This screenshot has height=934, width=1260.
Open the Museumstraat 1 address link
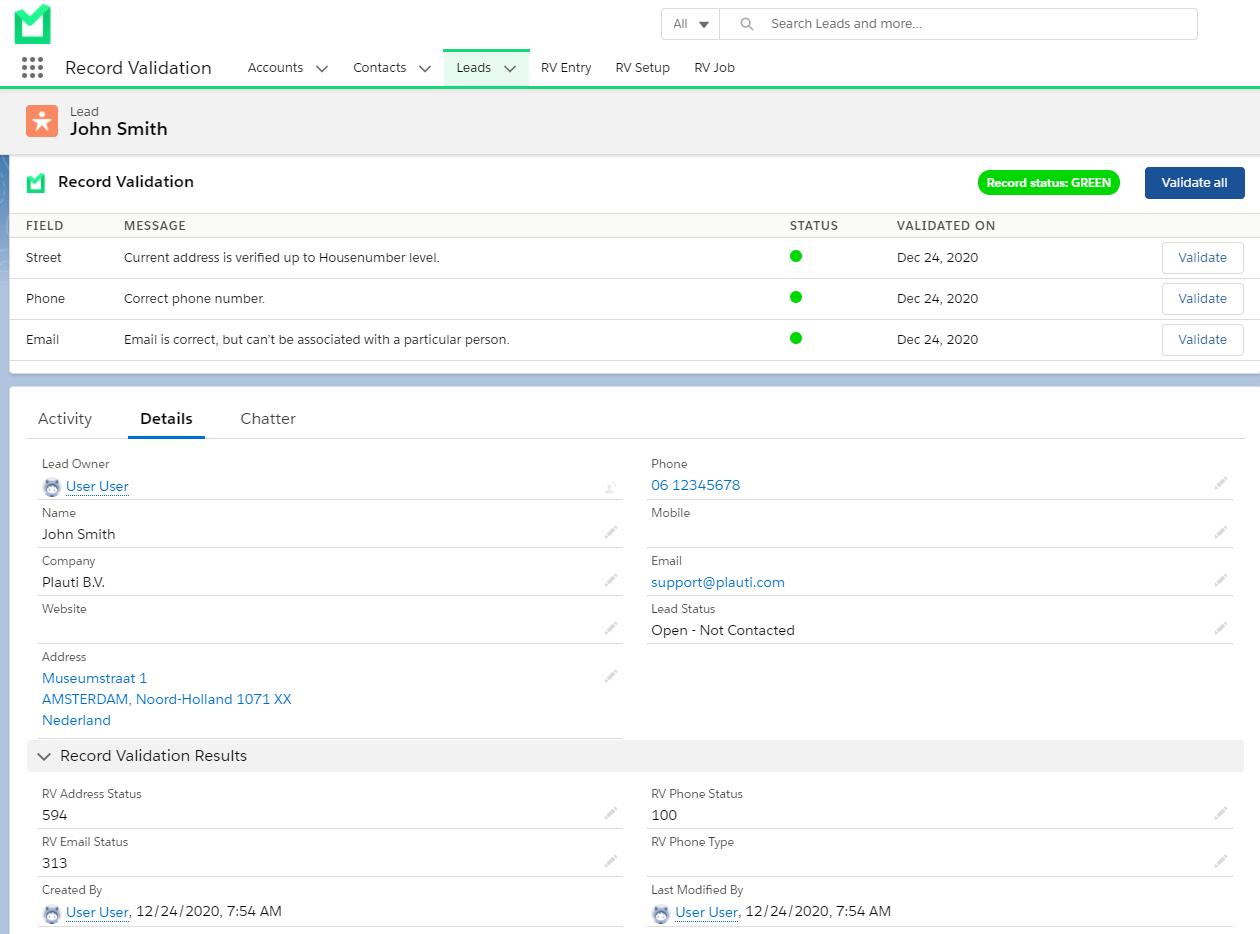pos(94,678)
